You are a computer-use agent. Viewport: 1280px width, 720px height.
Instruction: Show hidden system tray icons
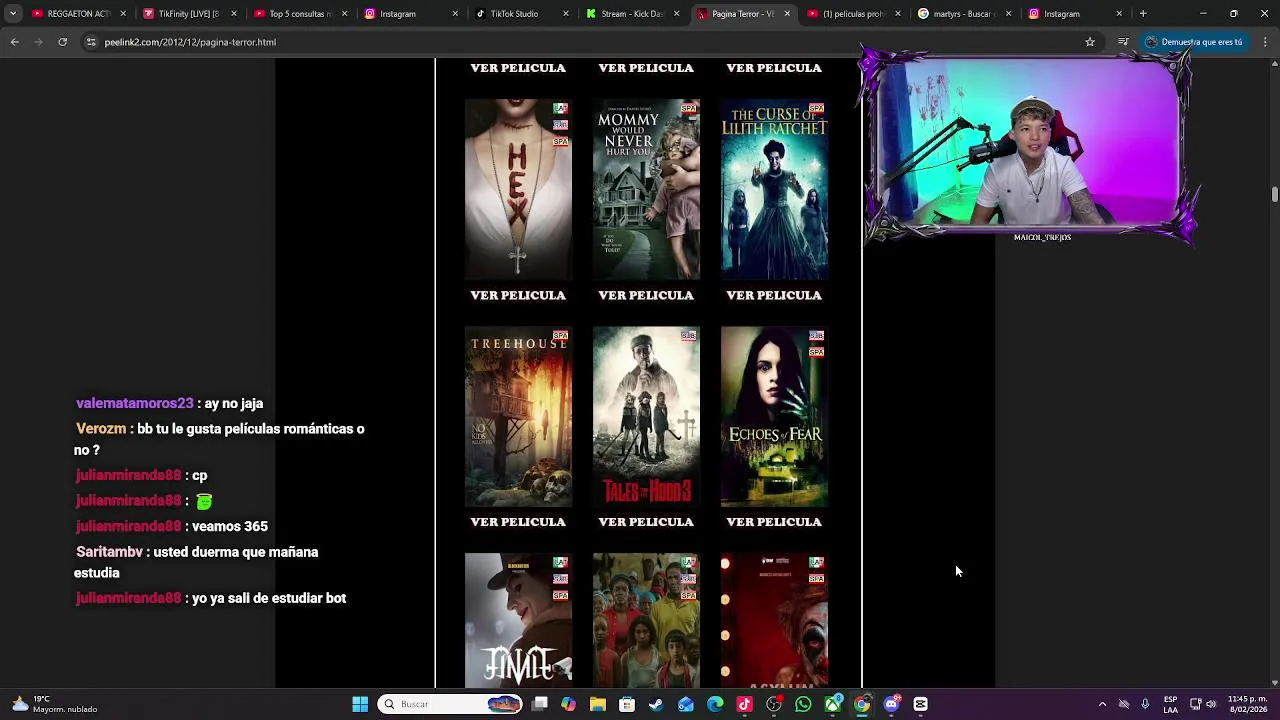(x=1102, y=704)
